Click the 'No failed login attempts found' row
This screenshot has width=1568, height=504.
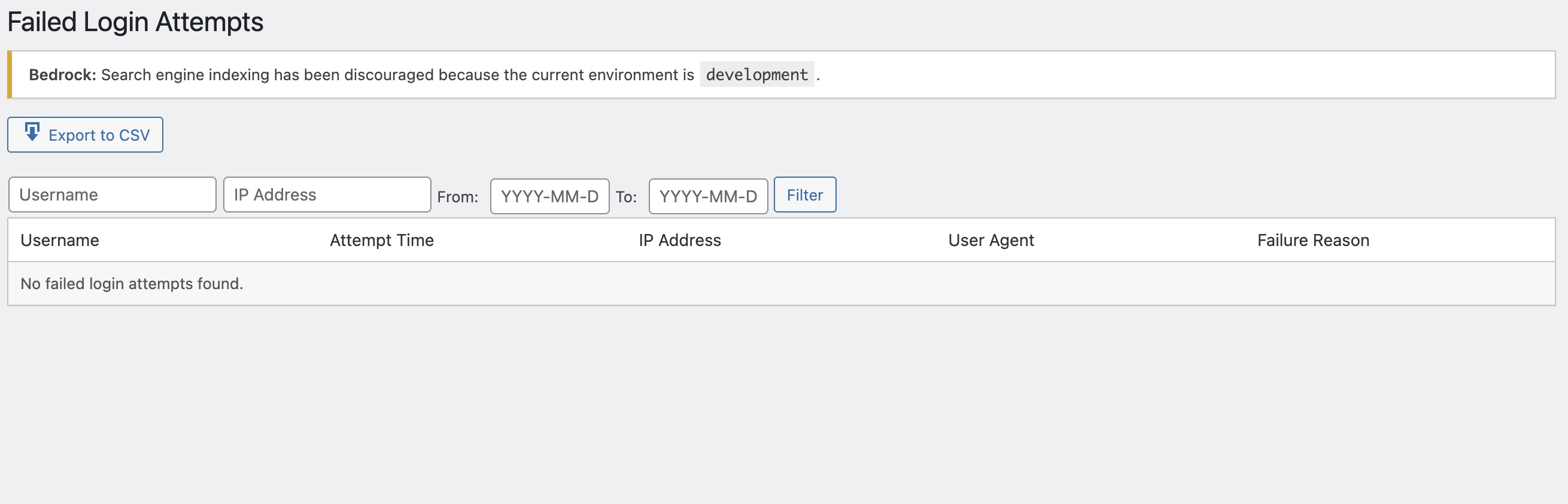[782, 284]
